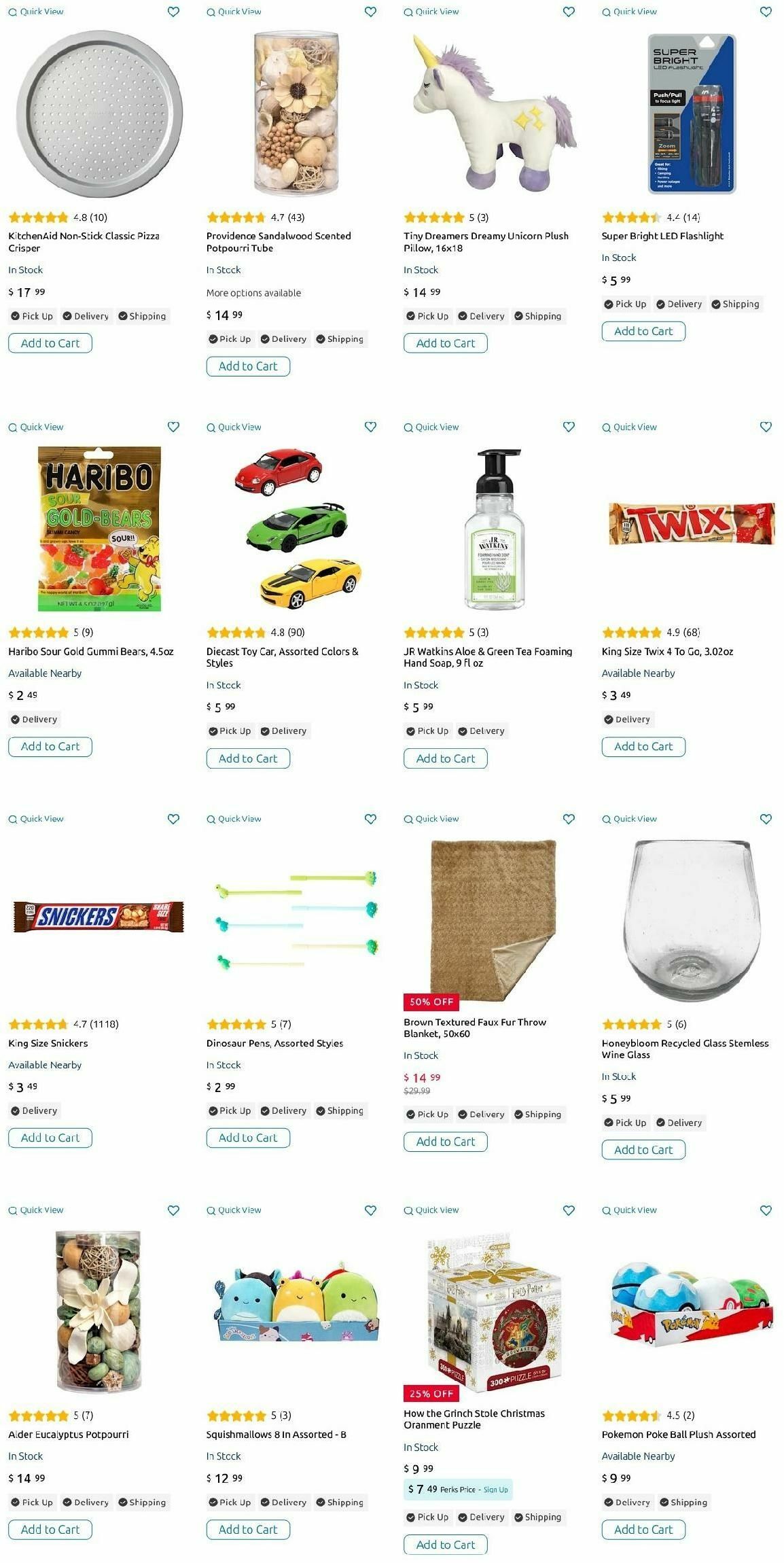Save Haribo Sour Gold Gummi Bears to wishlist
Viewport: 784px width, 1563px height.
click(173, 427)
